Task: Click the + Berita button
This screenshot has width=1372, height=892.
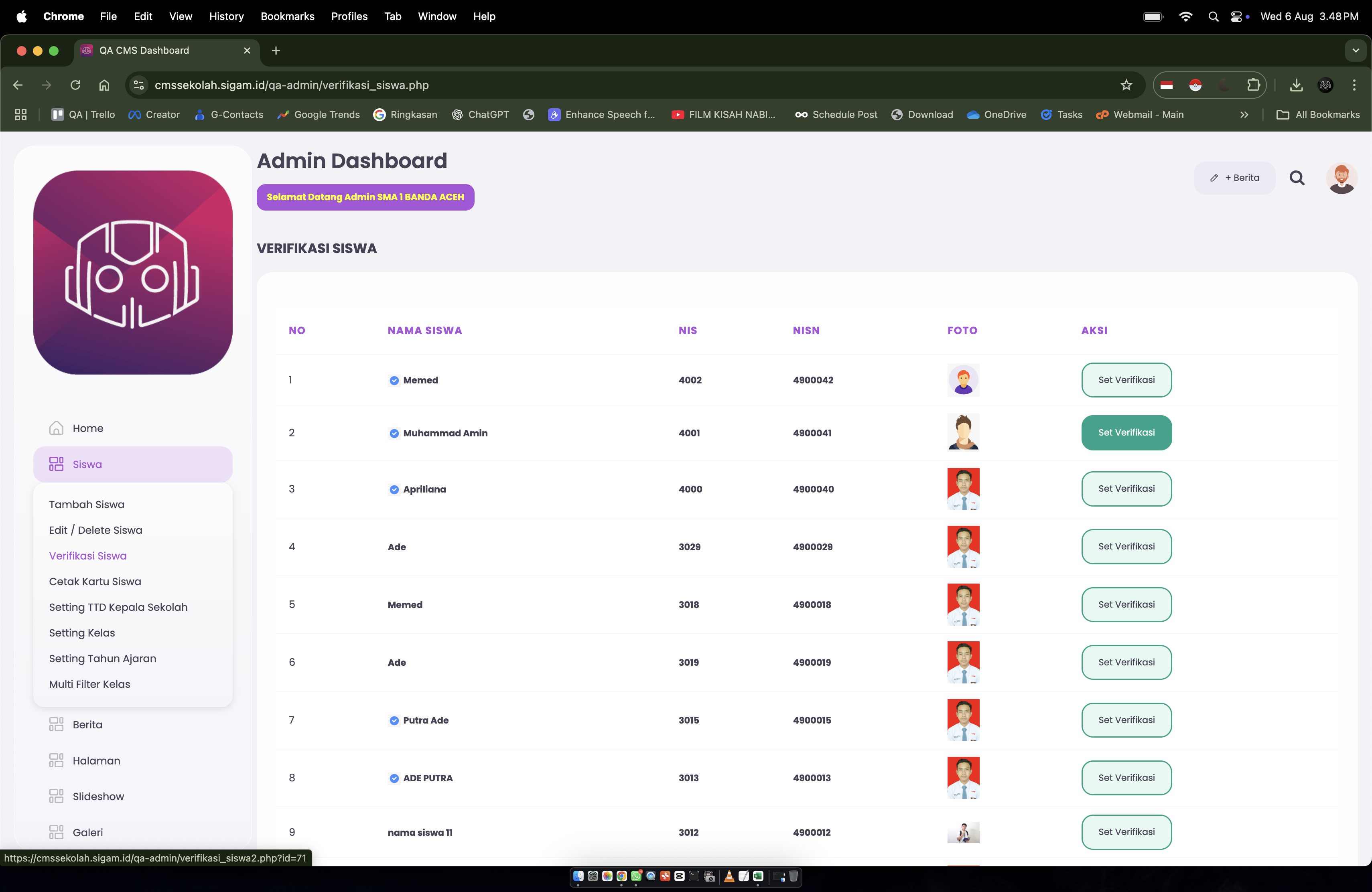Action: (x=1234, y=178)
